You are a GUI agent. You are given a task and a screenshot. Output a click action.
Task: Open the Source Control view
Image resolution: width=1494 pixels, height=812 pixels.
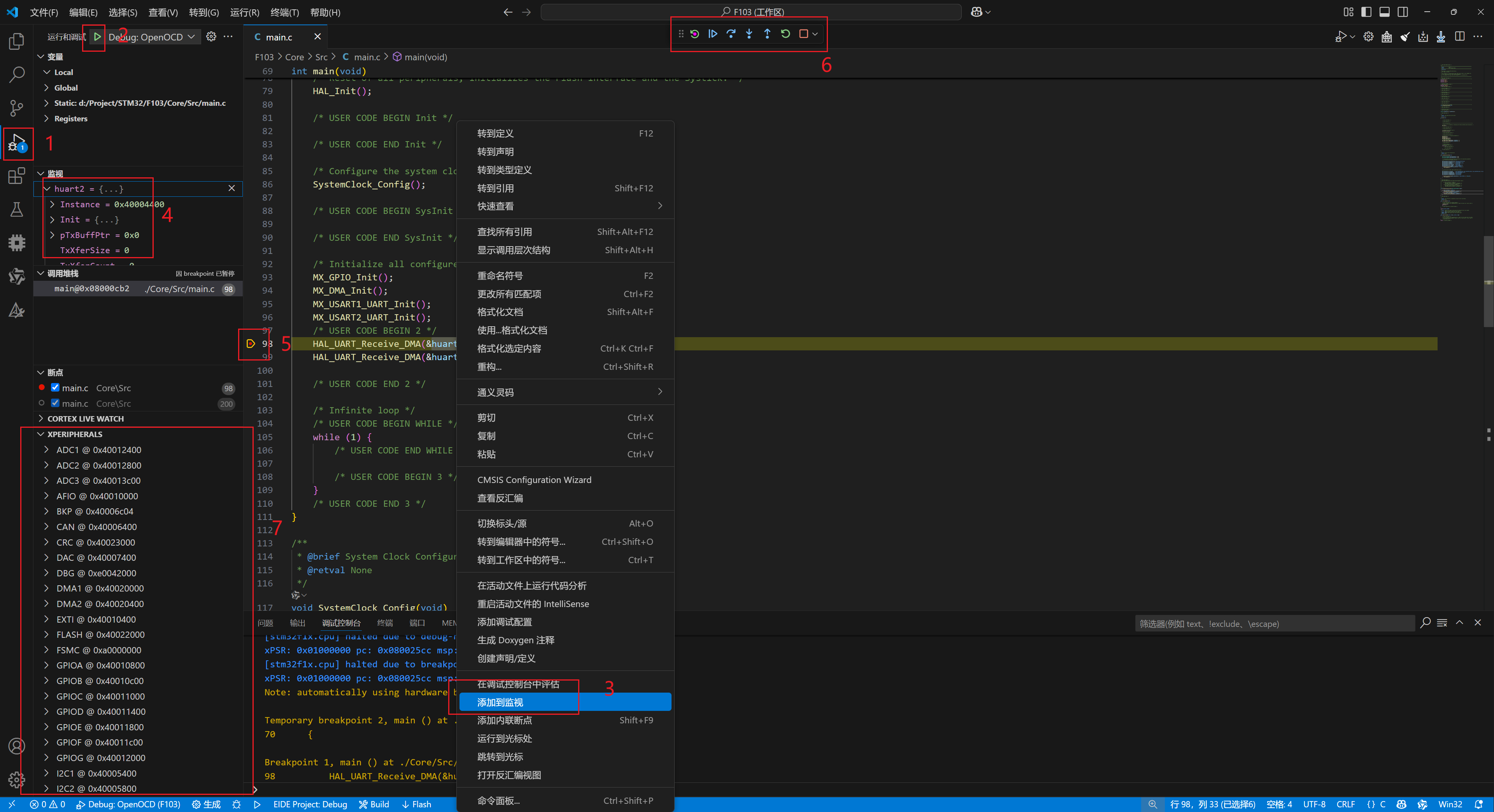[17, 108]
